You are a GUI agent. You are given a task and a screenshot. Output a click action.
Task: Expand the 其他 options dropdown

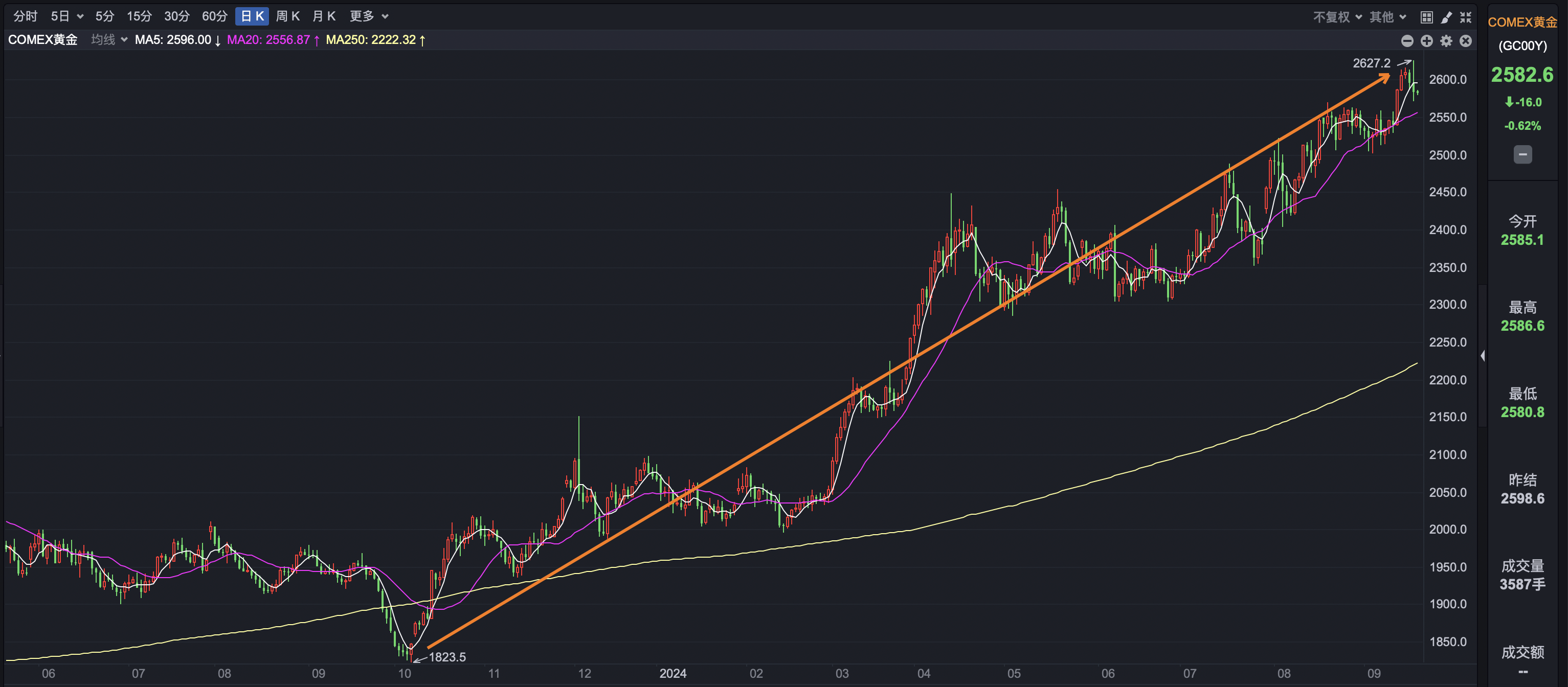(x=1387, y=17)
